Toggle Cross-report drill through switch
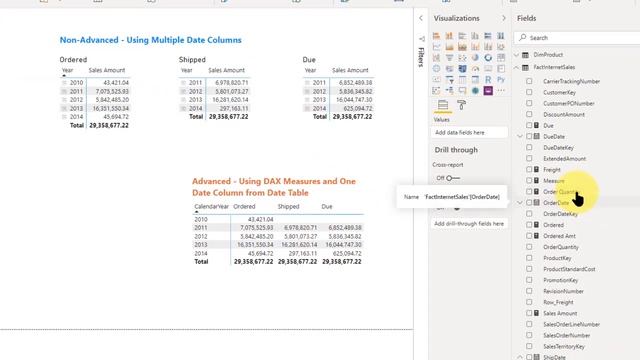Image resolution: width=640 pixels, height=360 pixels. 453,178
